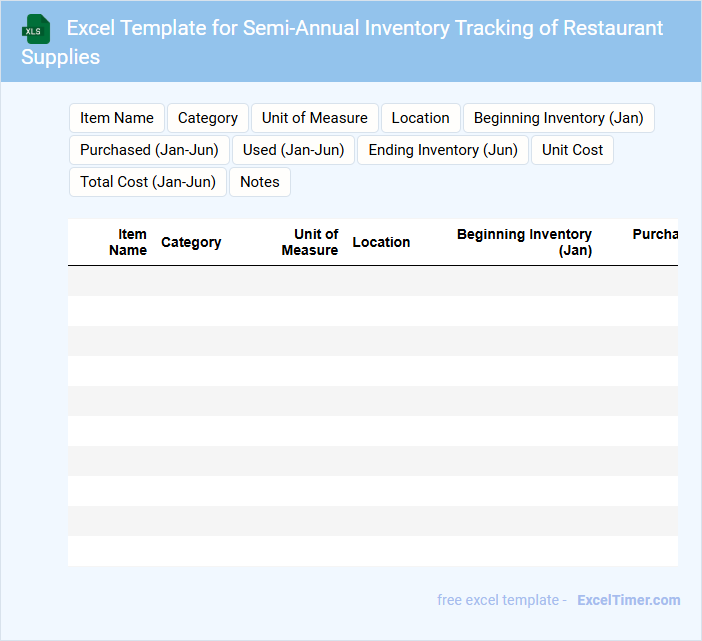Click Beginning Inventory (Jan) tag
702x641 pixels.
558,118
